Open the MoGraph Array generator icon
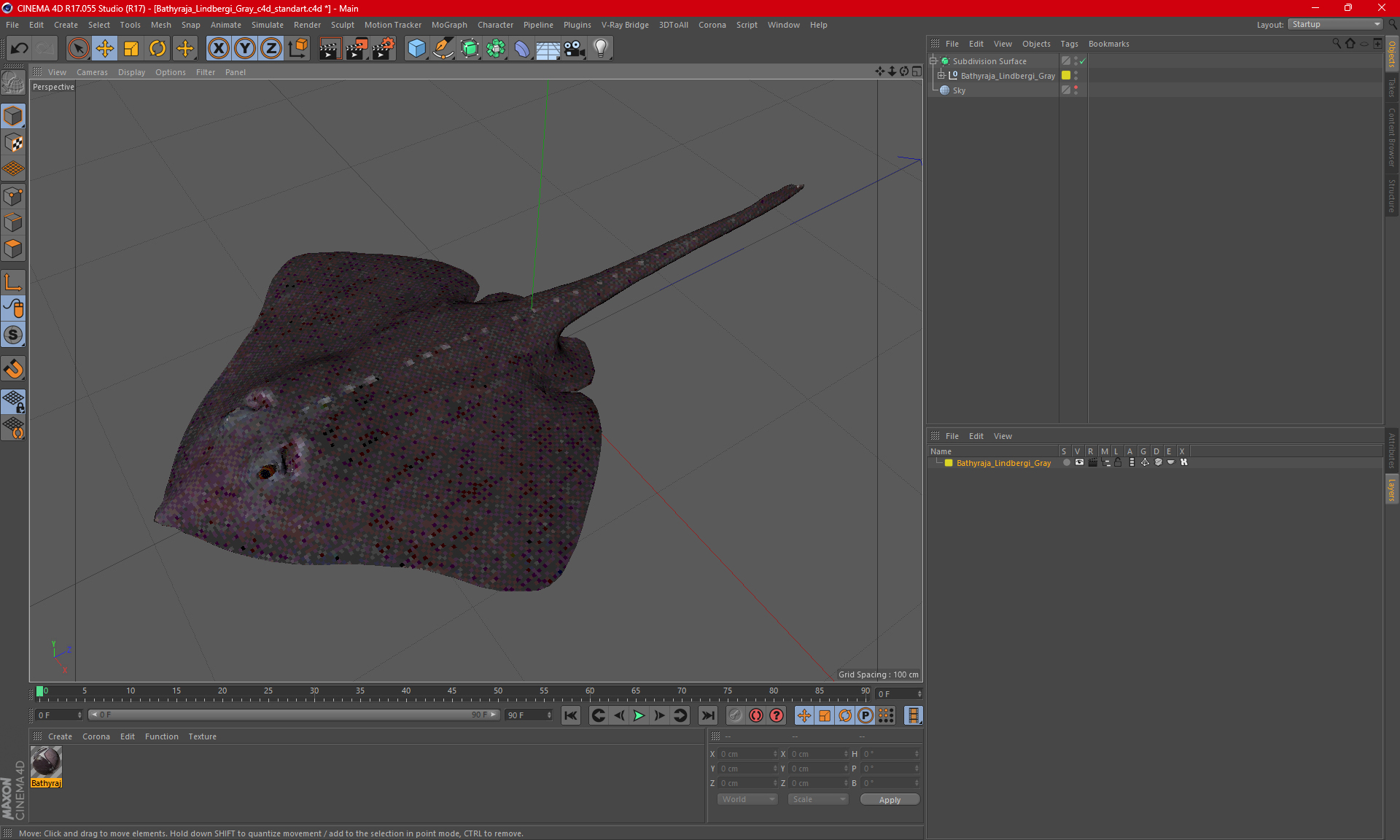The image size is (1400, 840). 496,49
